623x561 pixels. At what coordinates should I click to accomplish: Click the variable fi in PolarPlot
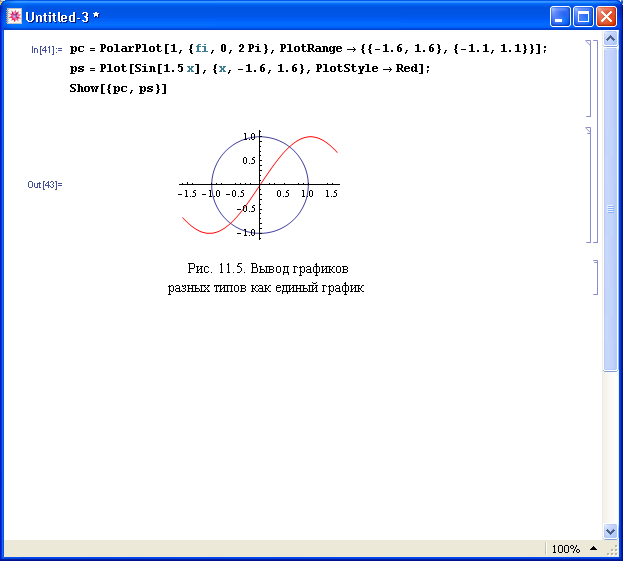201,48
